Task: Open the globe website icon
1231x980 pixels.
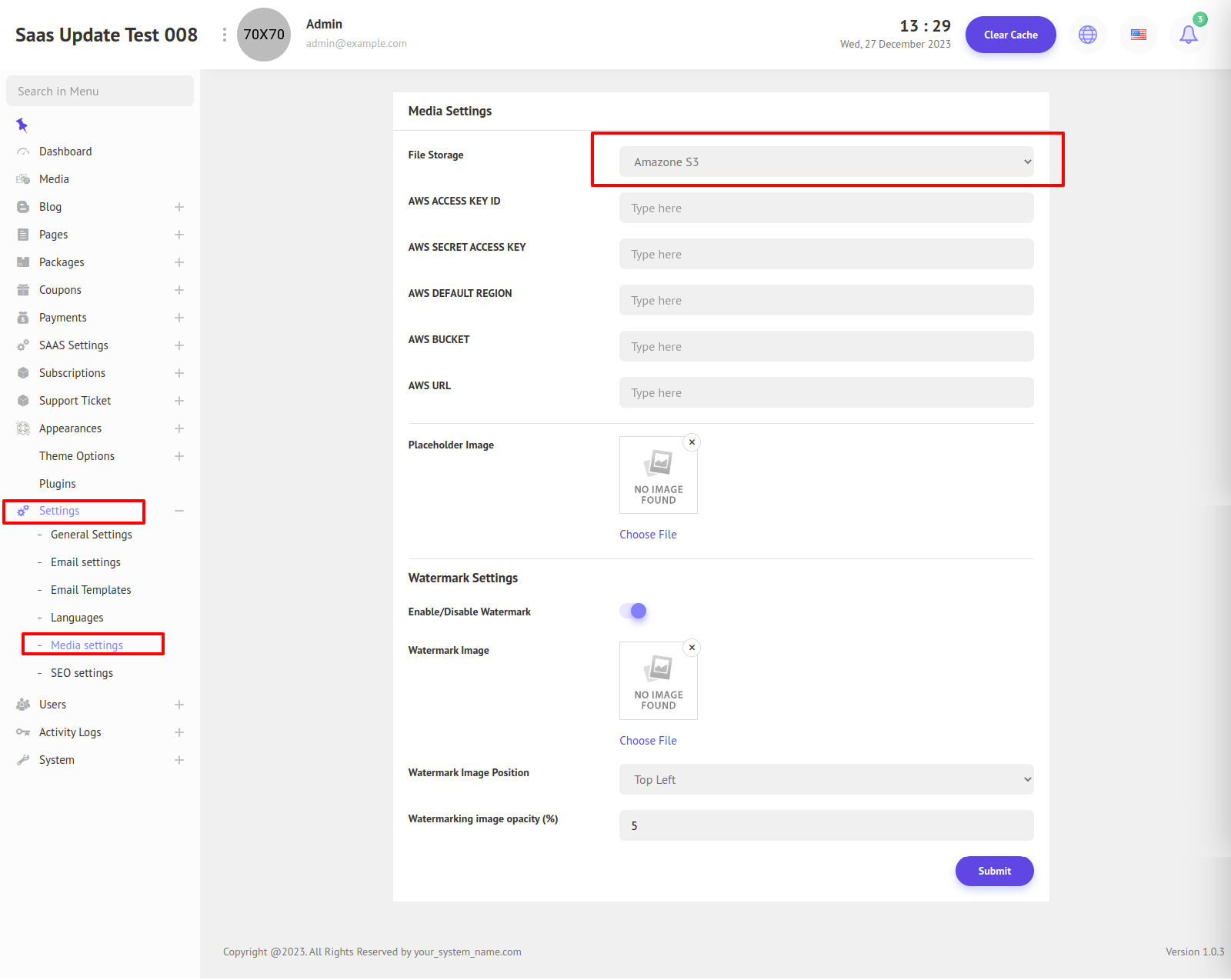Action: (x=1087, y=35)
